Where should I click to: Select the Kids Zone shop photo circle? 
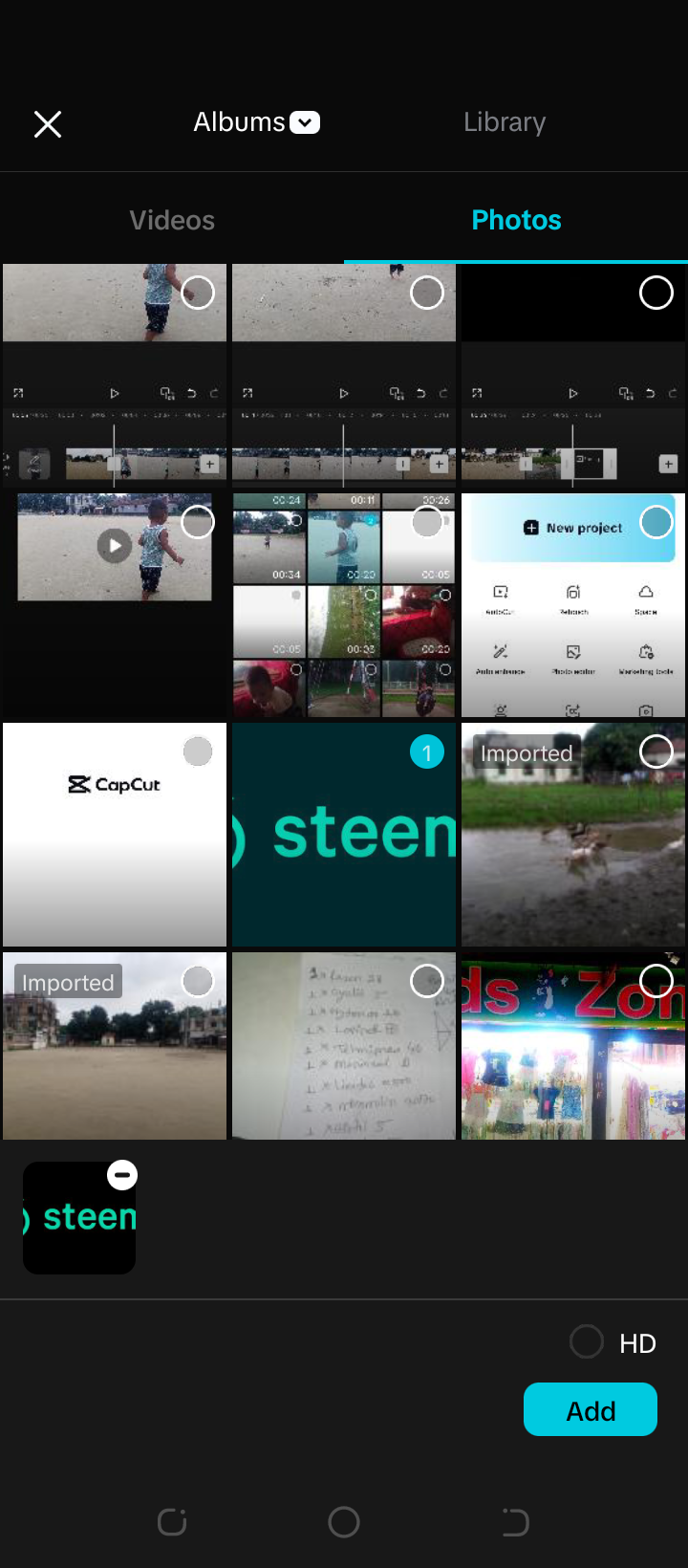coord(656,981)
